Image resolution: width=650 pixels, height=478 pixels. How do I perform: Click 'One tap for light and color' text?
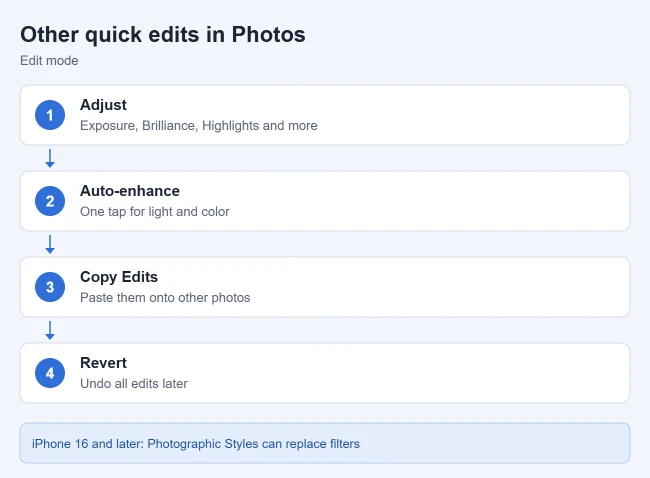point(155,211)
